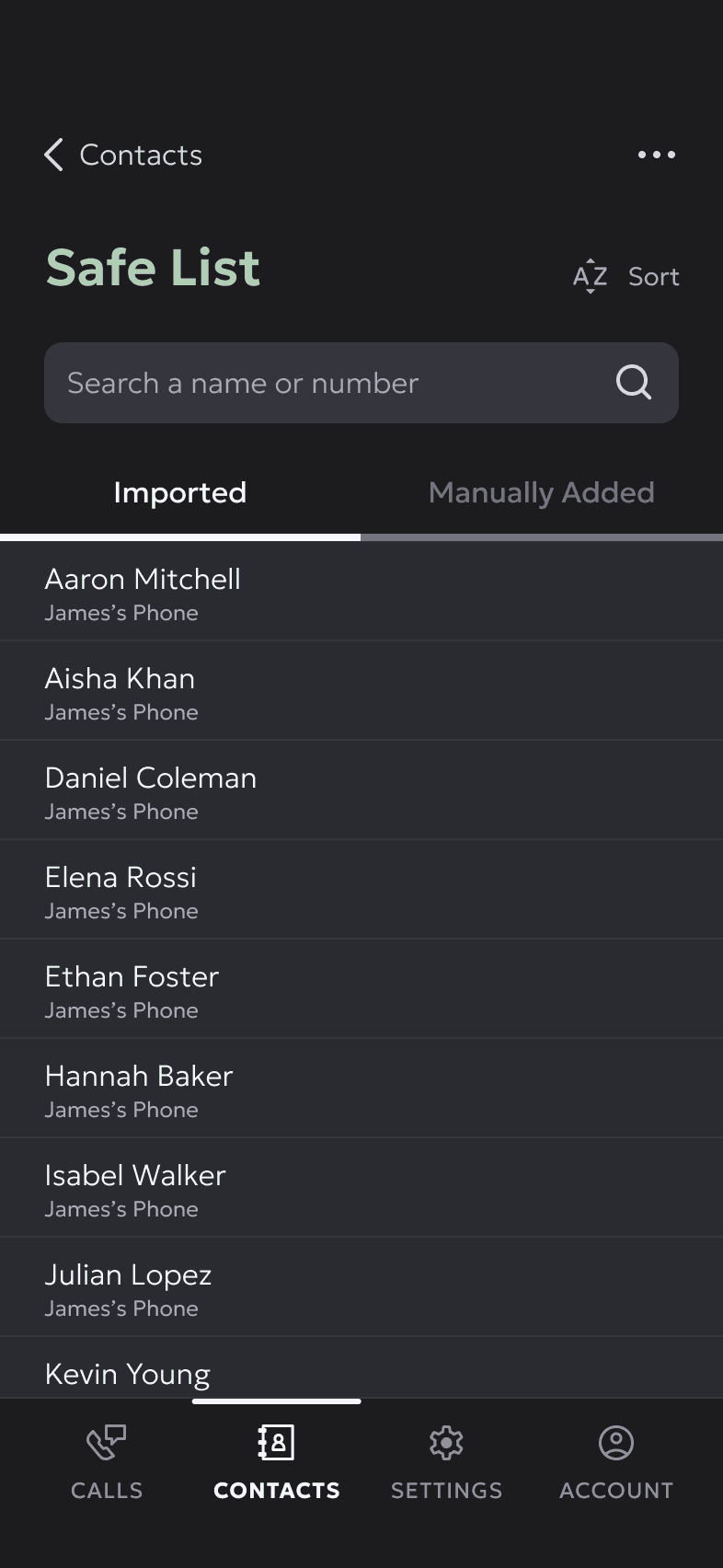Select Hannah Baker contact row
The image size is (723, 1568).
361,1089
